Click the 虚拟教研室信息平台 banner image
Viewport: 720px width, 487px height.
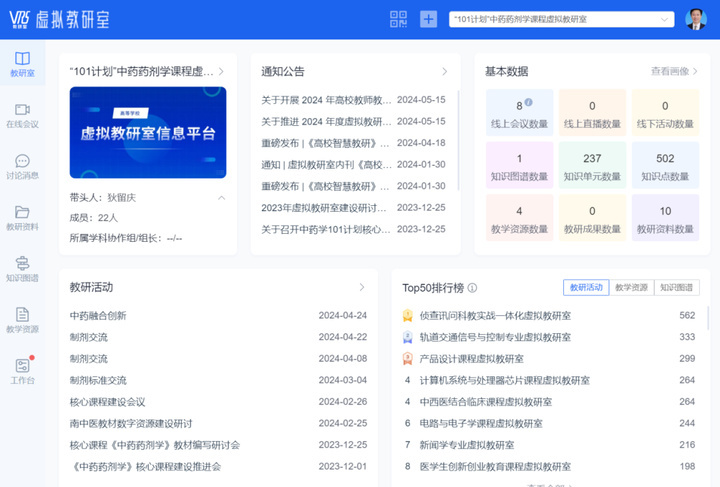click(x=148, y=133)
